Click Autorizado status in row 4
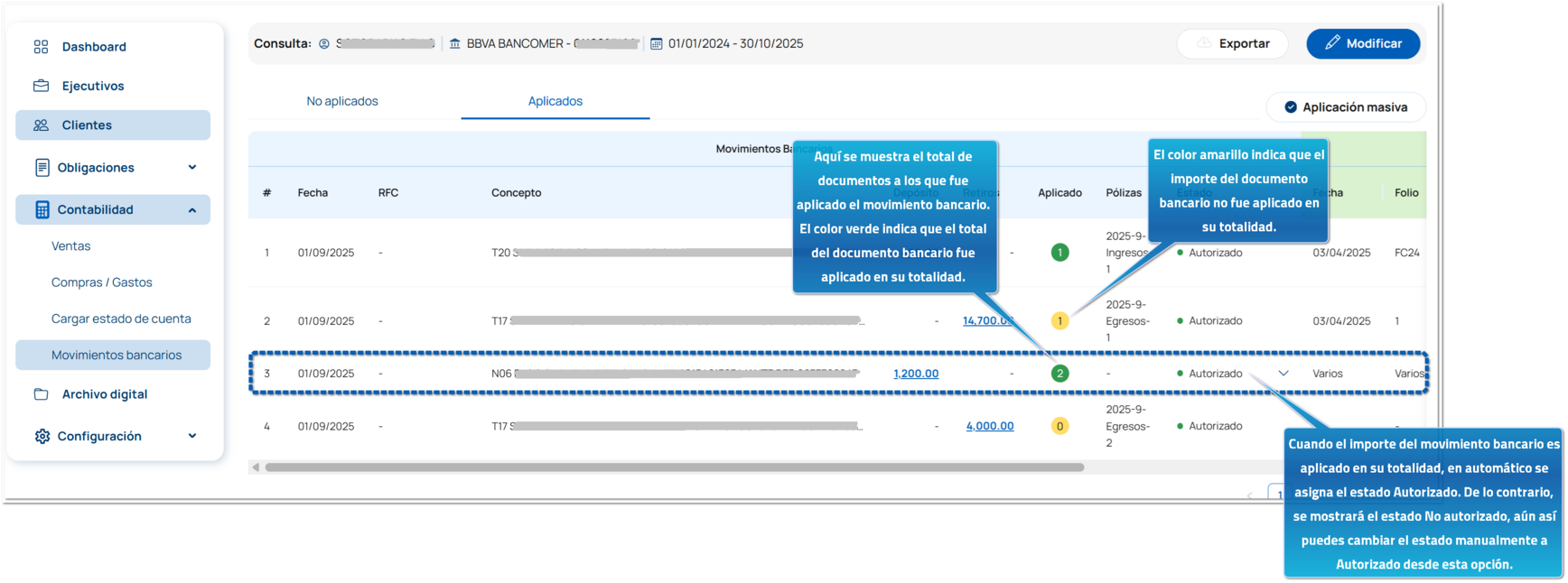1568x583 pixels. 1209,426
